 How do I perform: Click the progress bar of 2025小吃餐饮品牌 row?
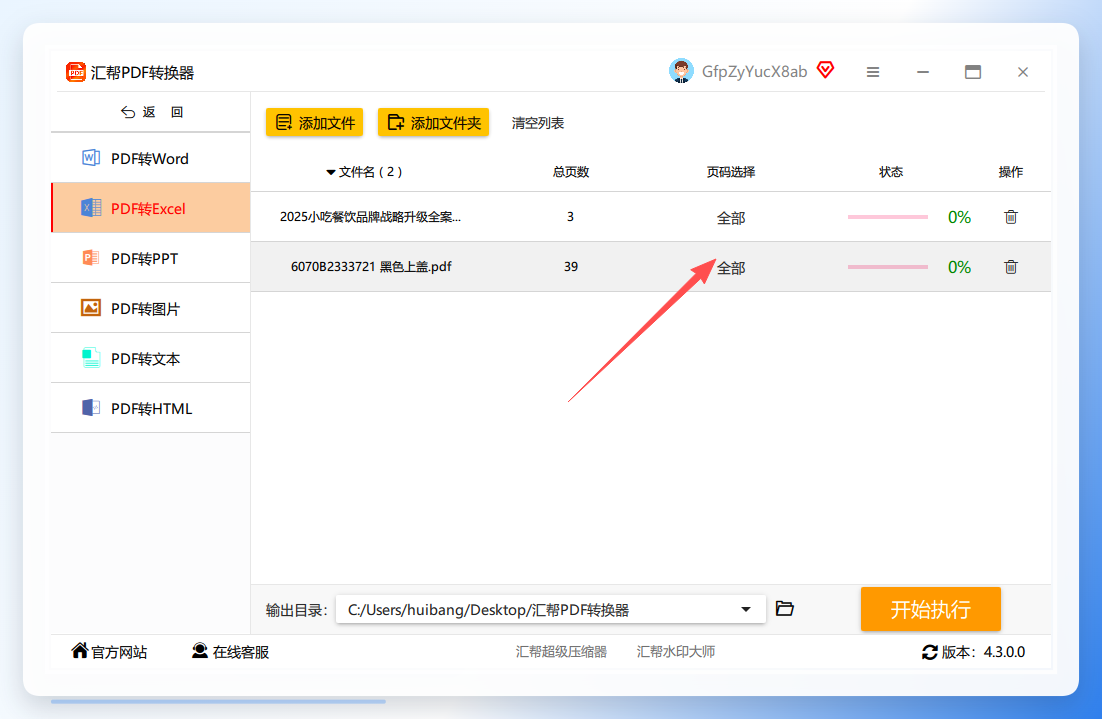coord(888,216)
